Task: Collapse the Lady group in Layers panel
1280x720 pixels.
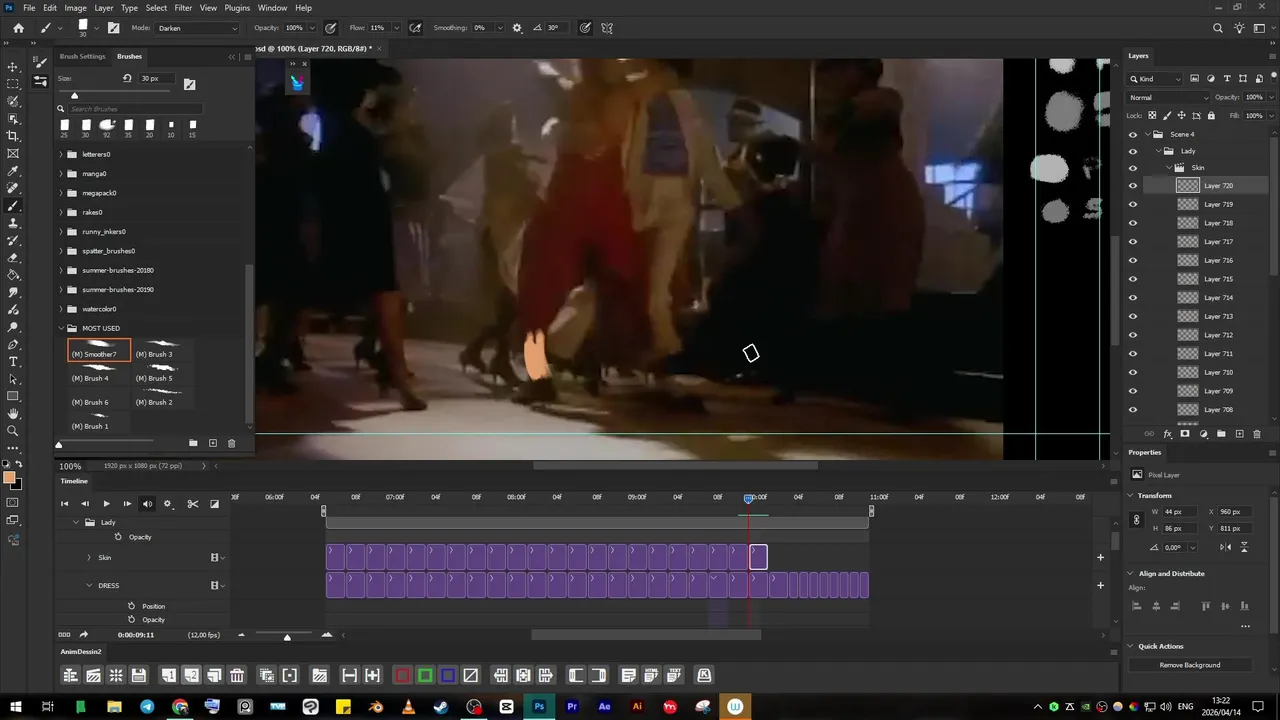Action: (x=1160, y=151)
